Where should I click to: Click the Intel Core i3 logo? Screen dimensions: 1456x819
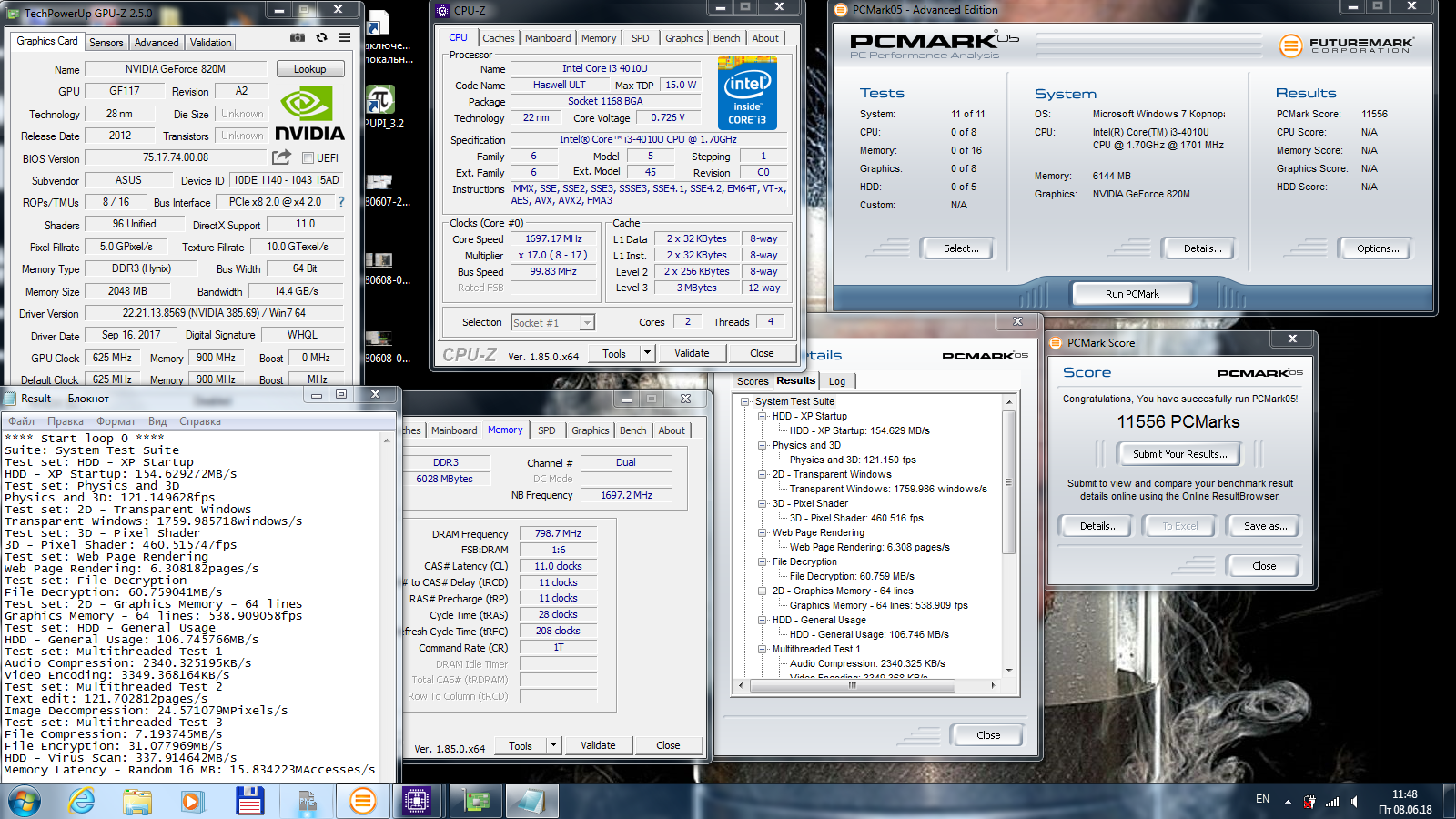[x=747, y=93]
